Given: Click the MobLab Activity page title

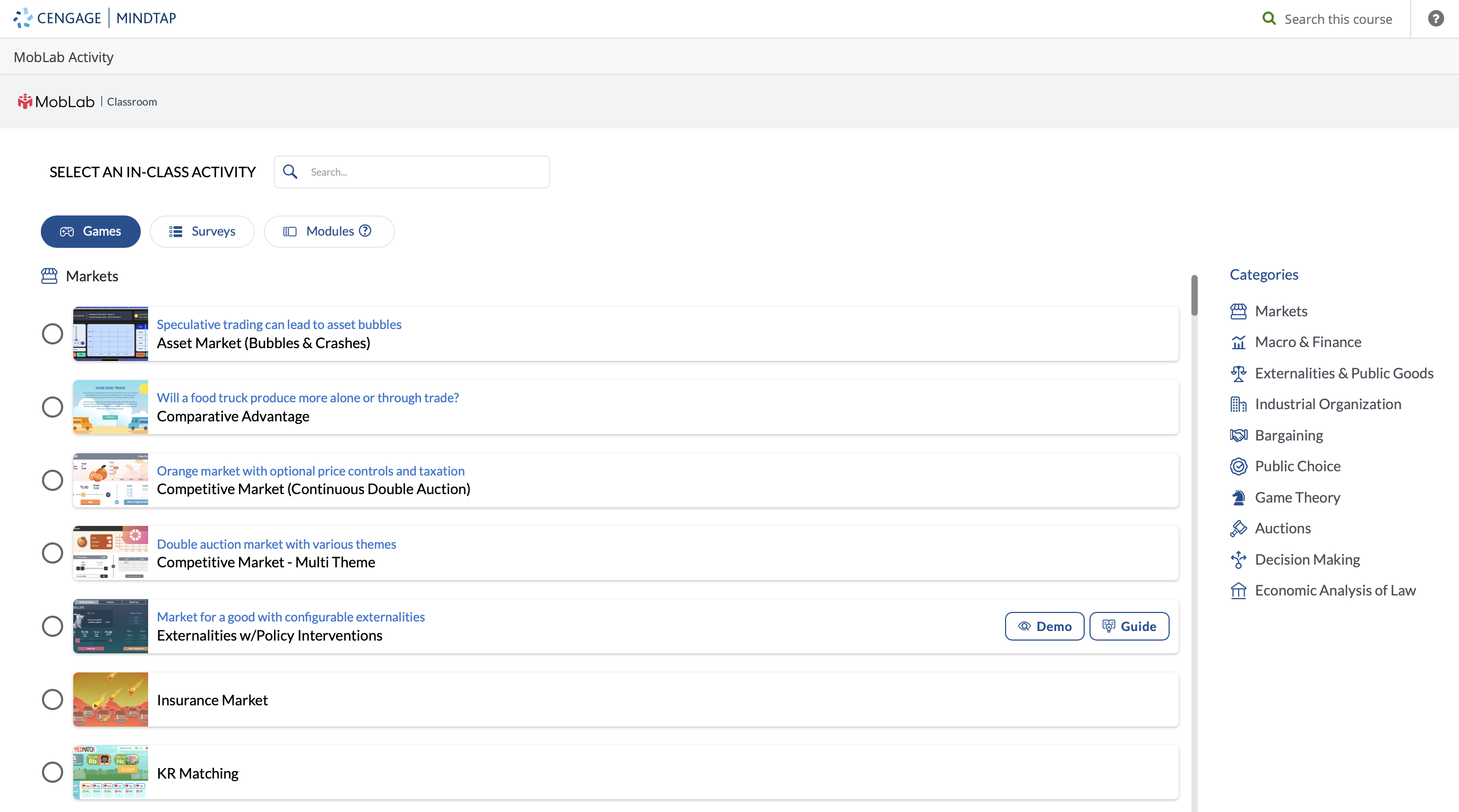Looking at the screenshot, I should (x=63, y=57).
